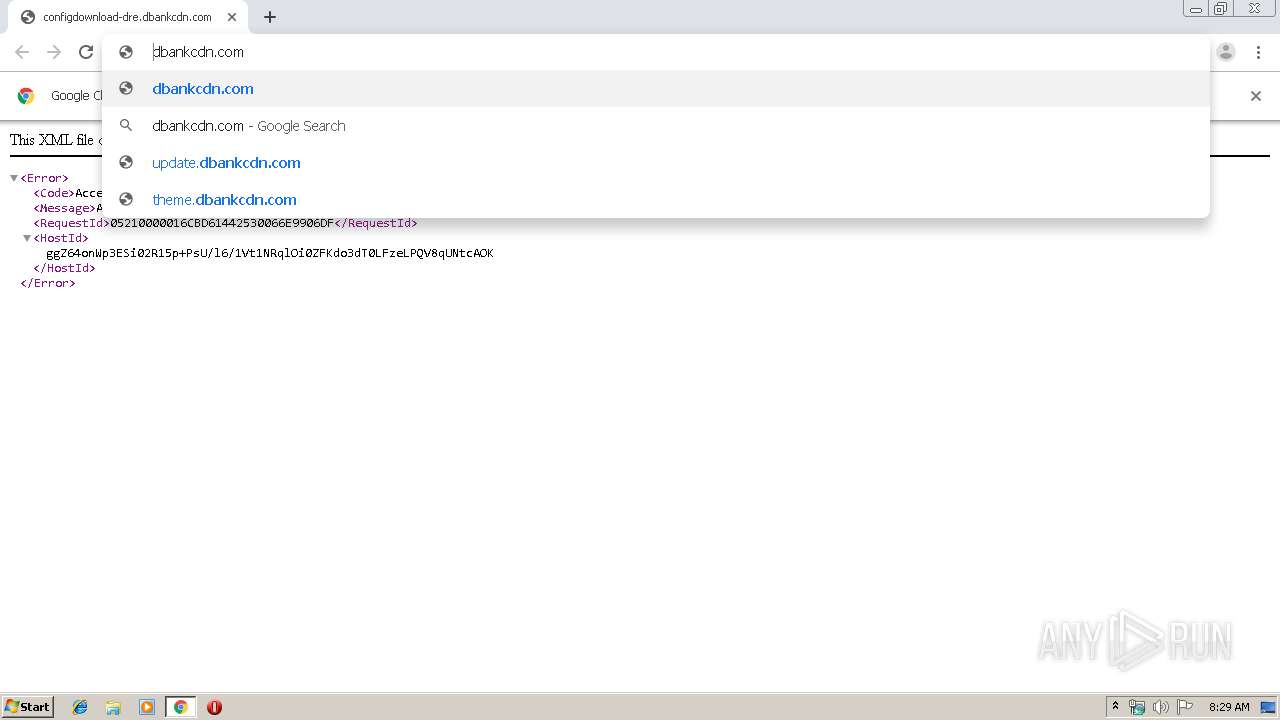Click the Chrome taskbar button
The width and height of the screenshot is (1280, 720).
pos(180,707)
